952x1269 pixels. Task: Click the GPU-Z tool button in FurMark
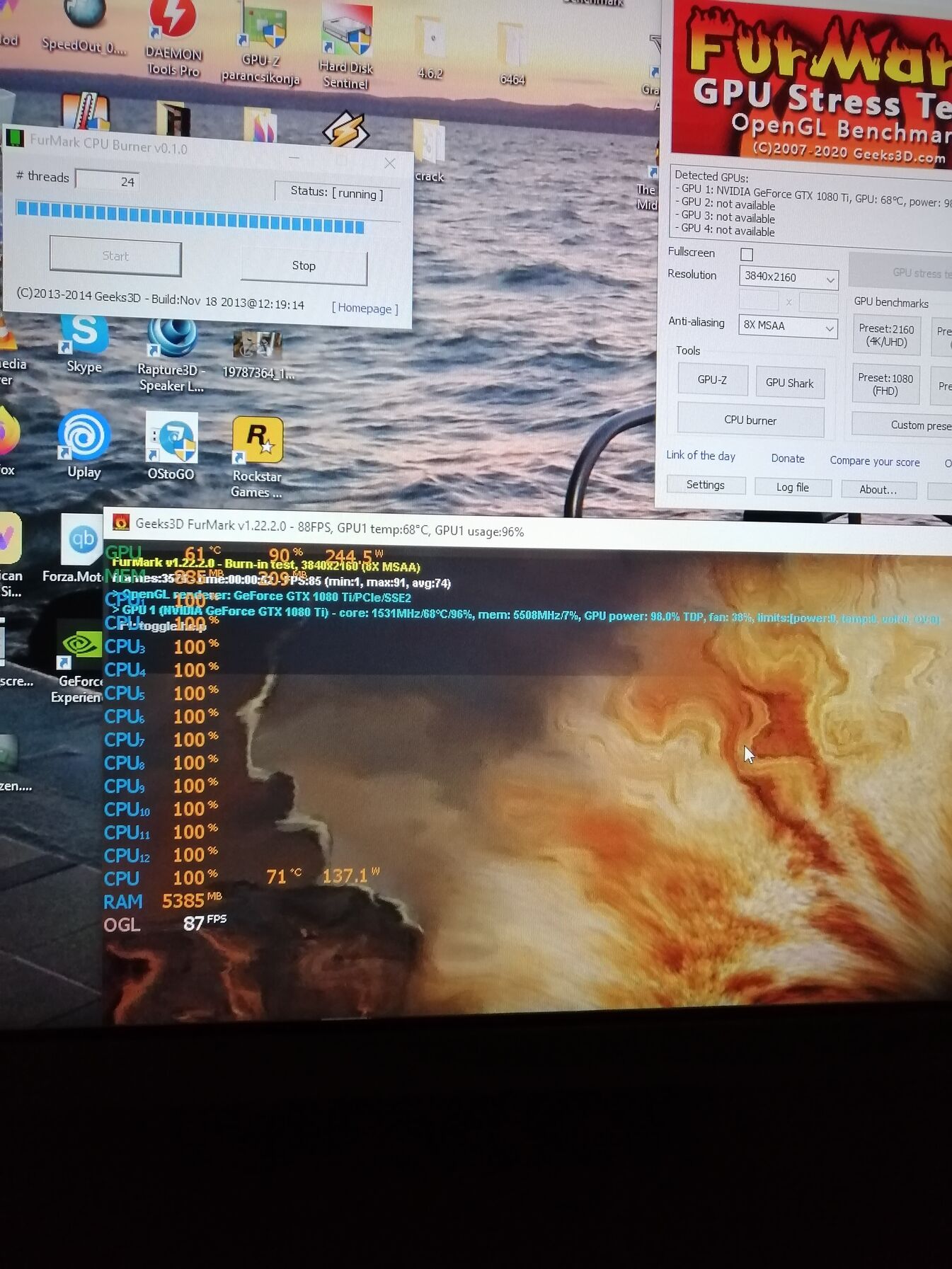click(x=712, y=379)
